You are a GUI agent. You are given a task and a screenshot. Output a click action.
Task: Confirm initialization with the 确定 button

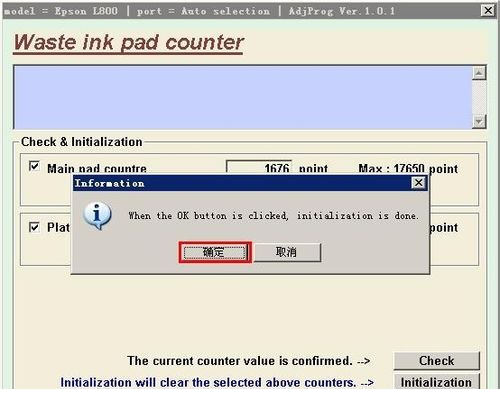215,252
